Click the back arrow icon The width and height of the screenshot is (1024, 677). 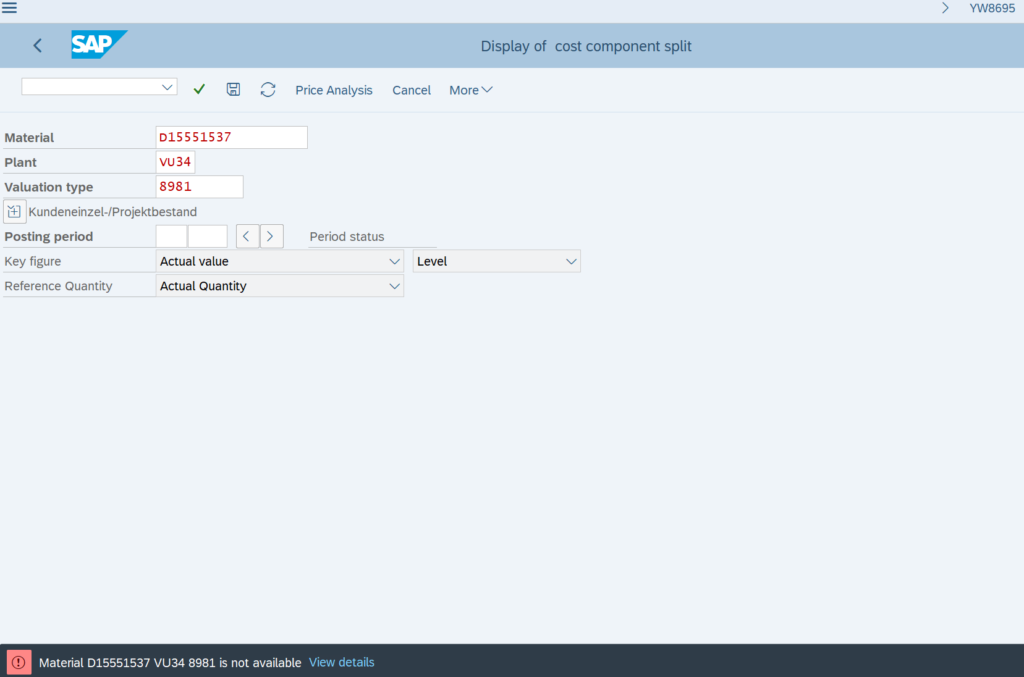point(38,46)
